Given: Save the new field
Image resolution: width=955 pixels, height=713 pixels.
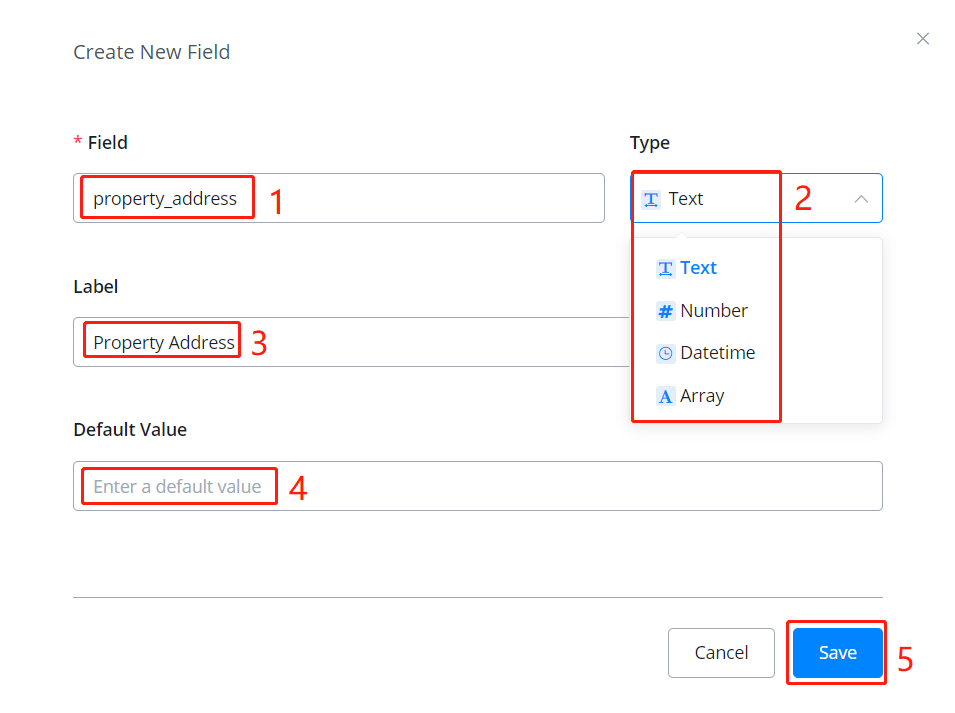Looking at the screenshot, I should point(837,652).
